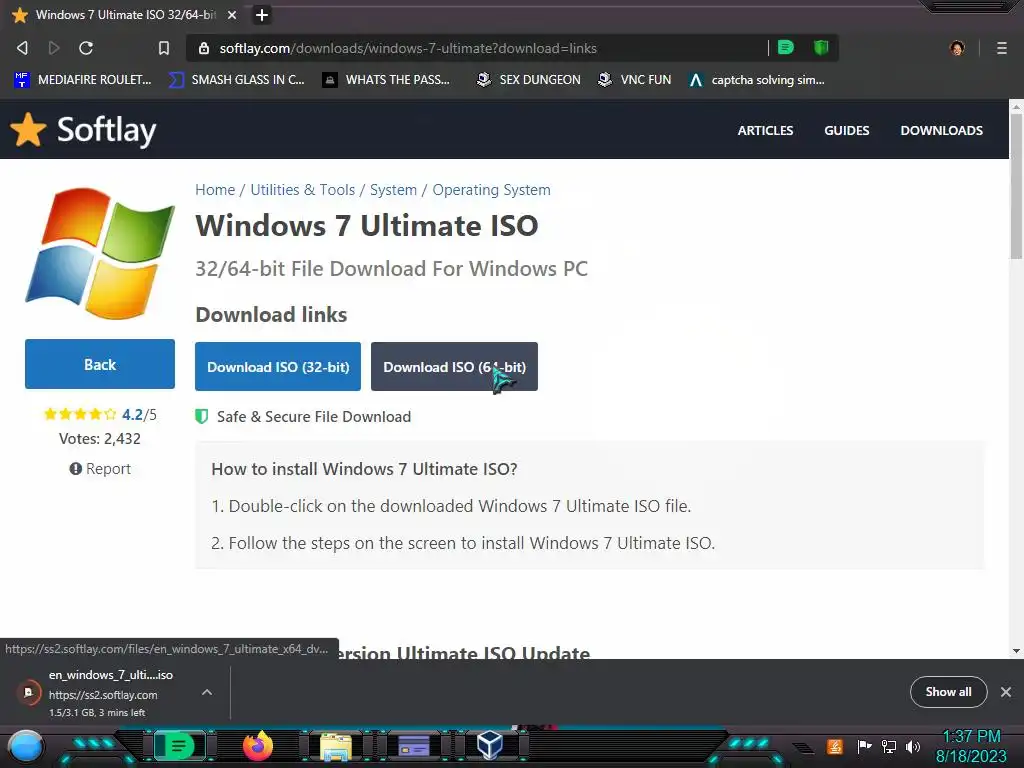Close the downloads bar

[1006, 692]
